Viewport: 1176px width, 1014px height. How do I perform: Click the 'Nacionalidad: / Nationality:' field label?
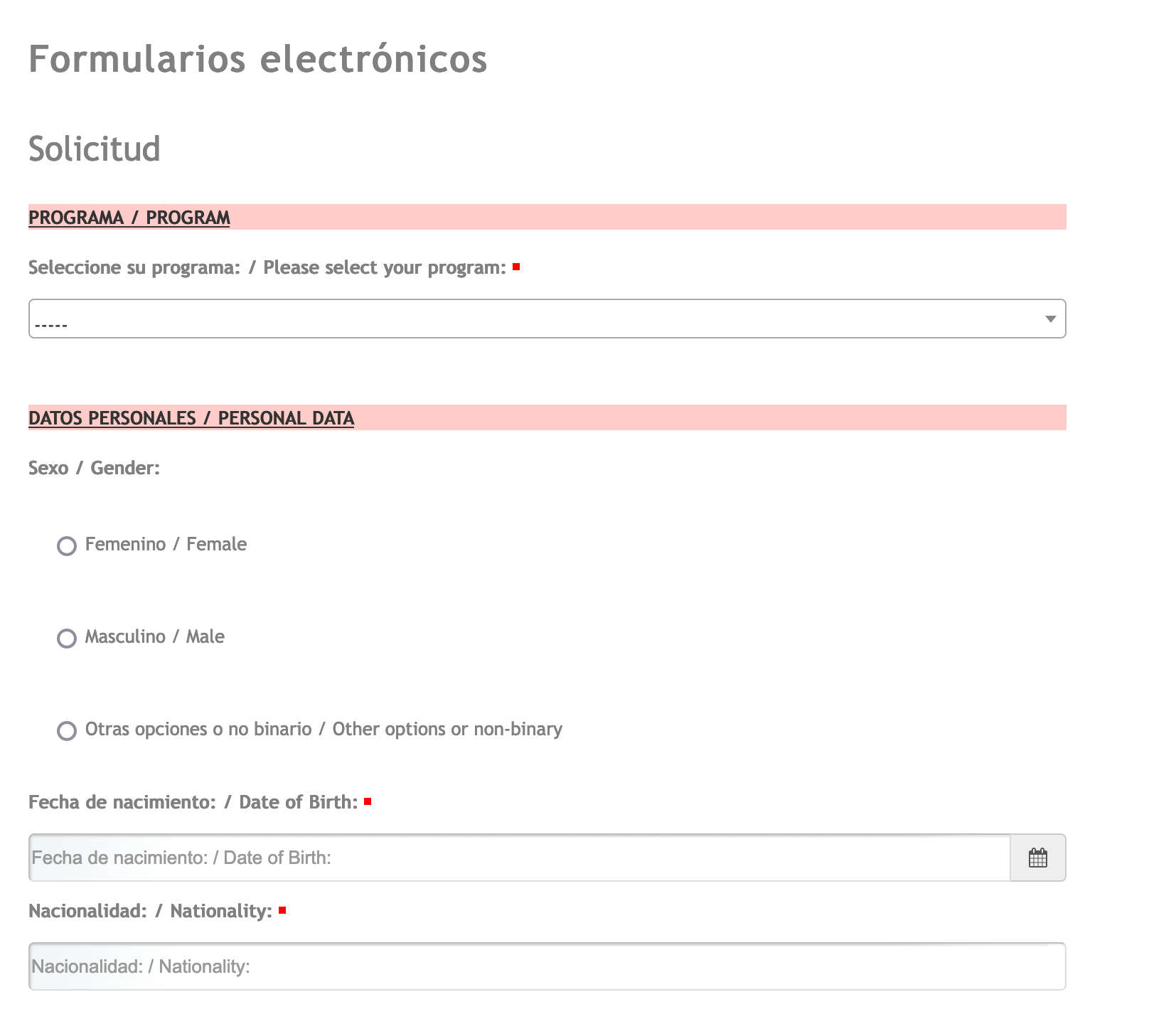[150, 912]
